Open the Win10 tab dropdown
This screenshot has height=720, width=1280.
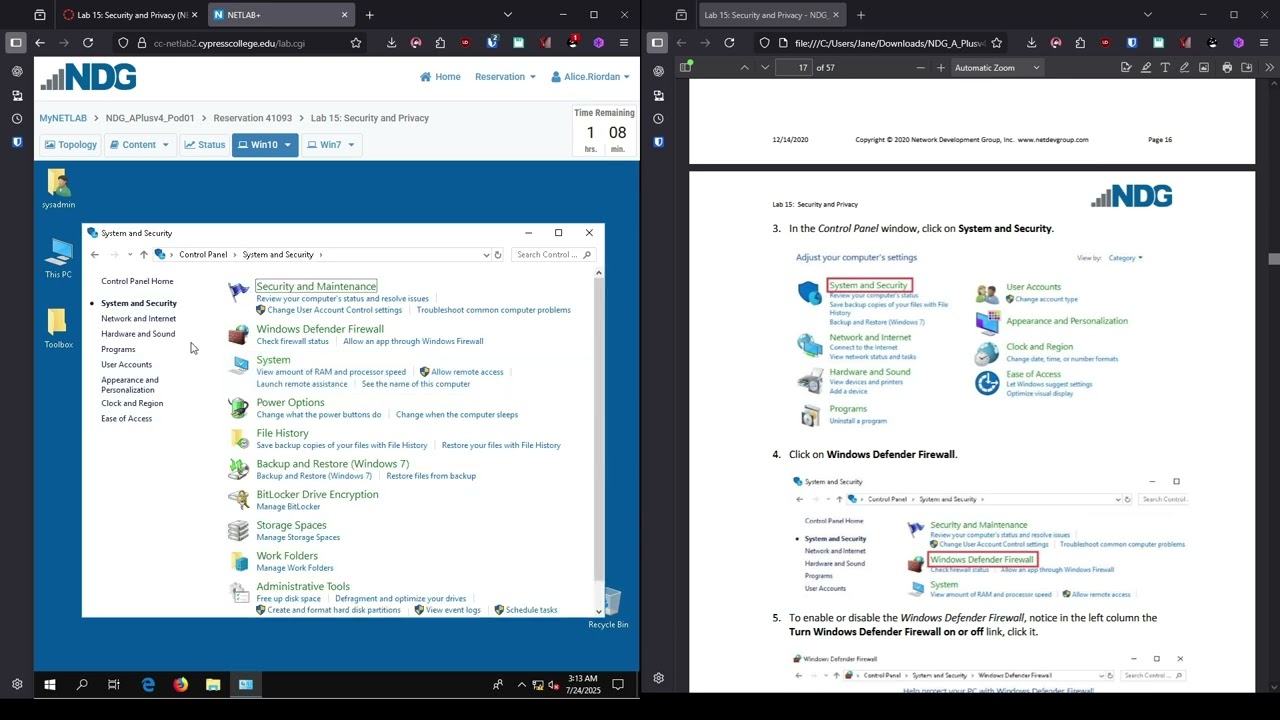pos(287,145)
